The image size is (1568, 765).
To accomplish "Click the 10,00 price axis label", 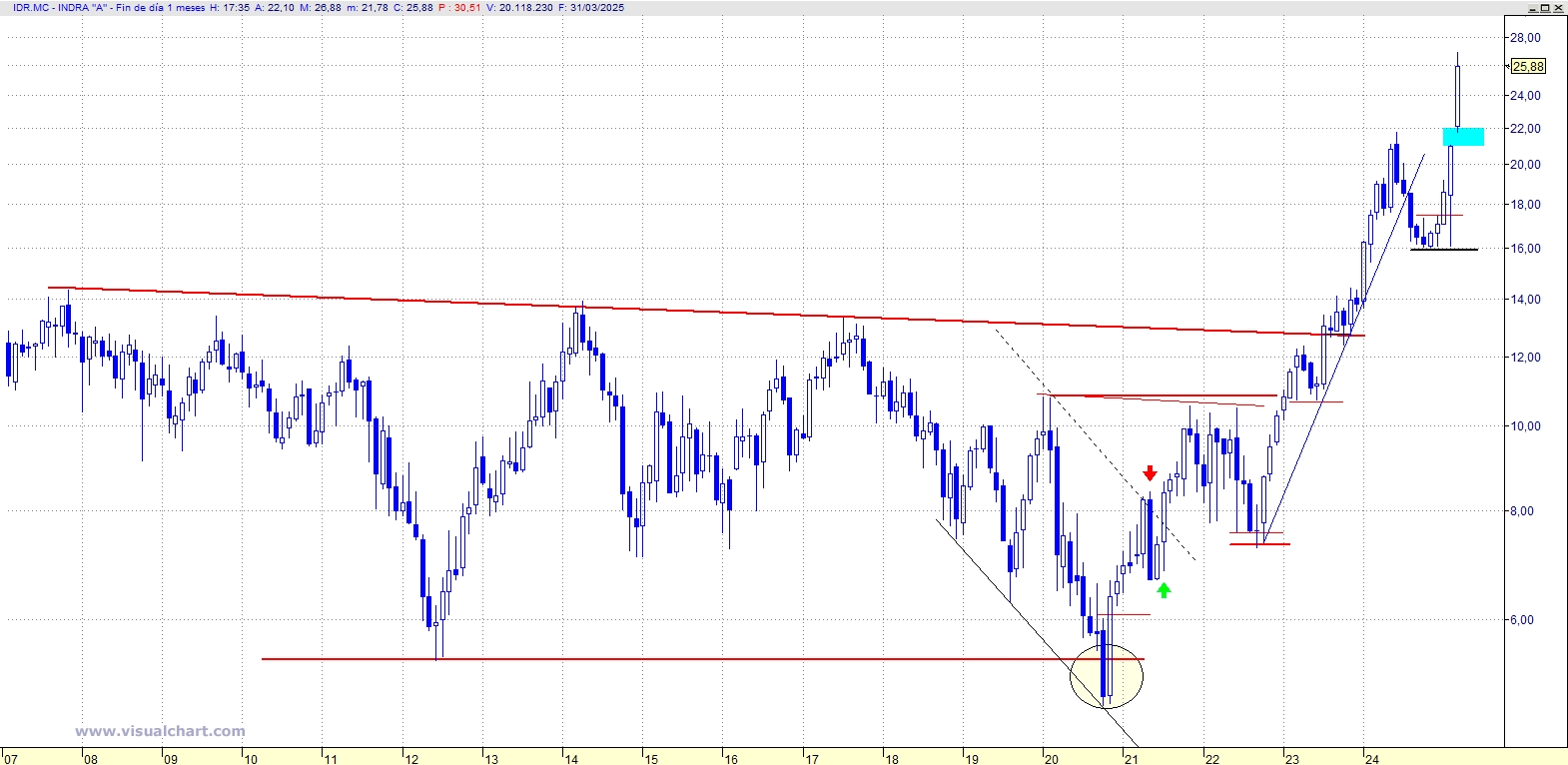I will tap(1525, 426).
